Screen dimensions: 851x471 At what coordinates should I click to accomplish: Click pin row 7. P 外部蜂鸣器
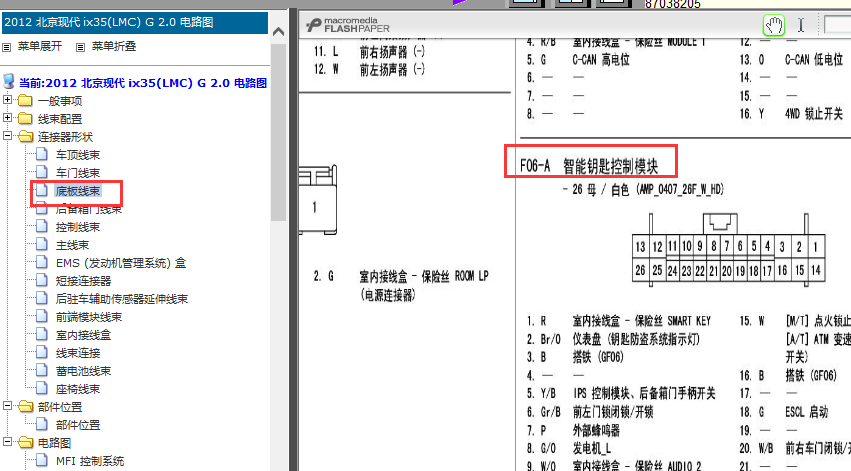coord(573,430)
